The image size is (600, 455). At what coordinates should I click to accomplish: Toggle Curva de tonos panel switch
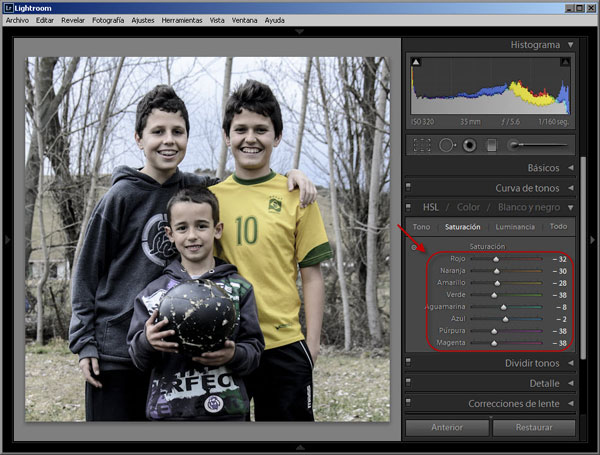pos(408,186)
